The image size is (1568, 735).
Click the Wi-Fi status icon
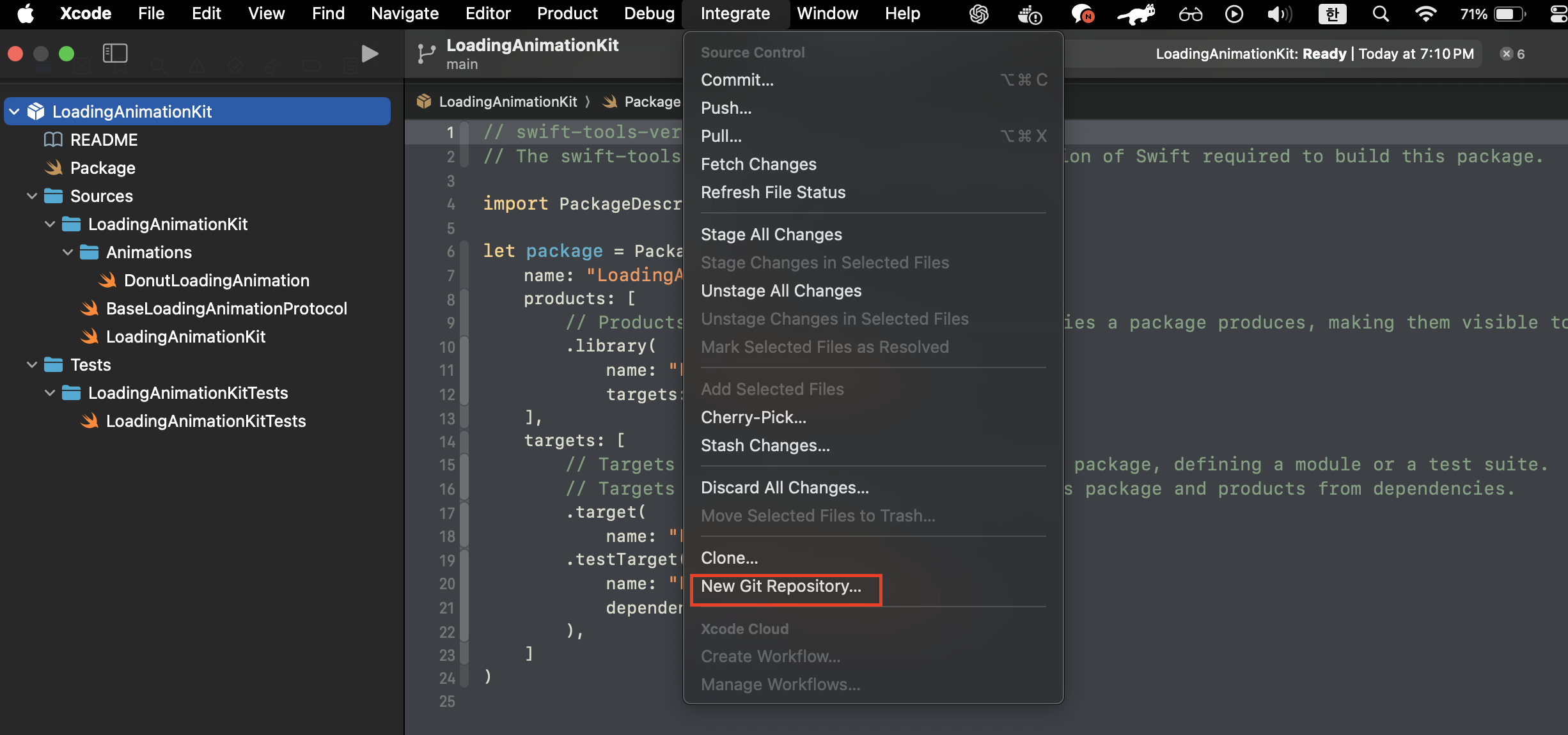[x=1425, y=14]
